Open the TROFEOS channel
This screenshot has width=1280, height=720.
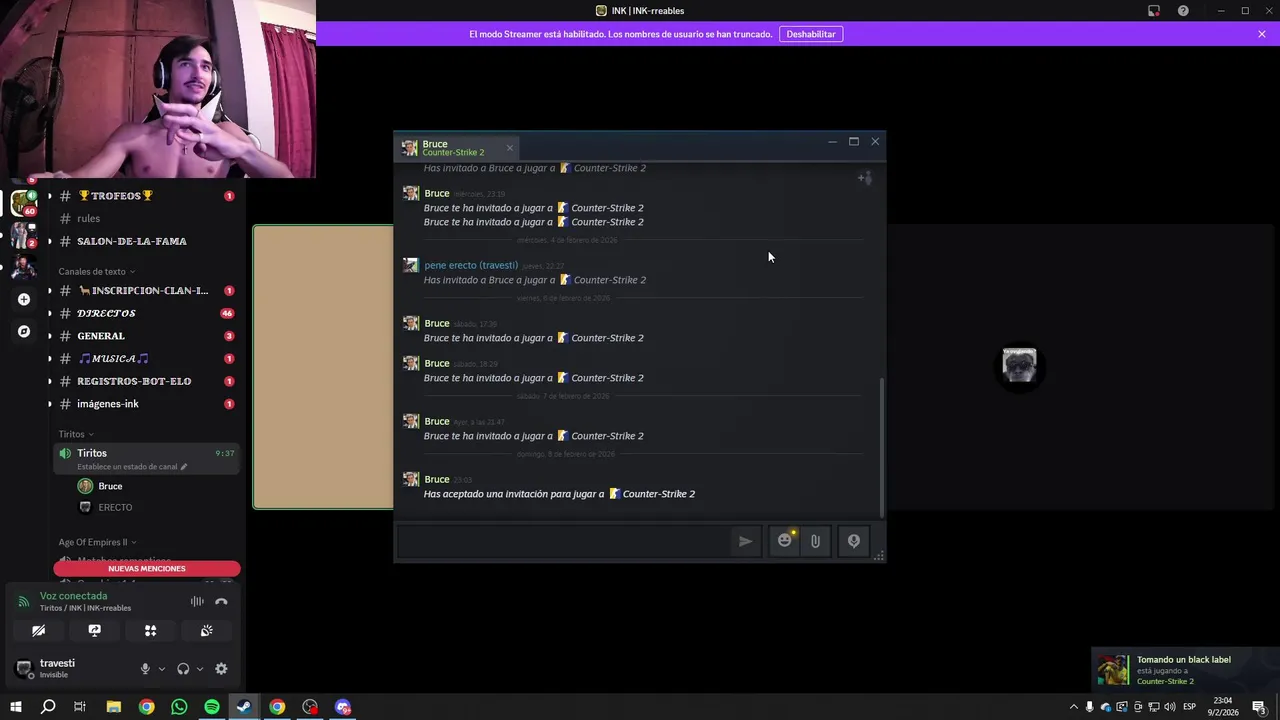tap(146, 196)
